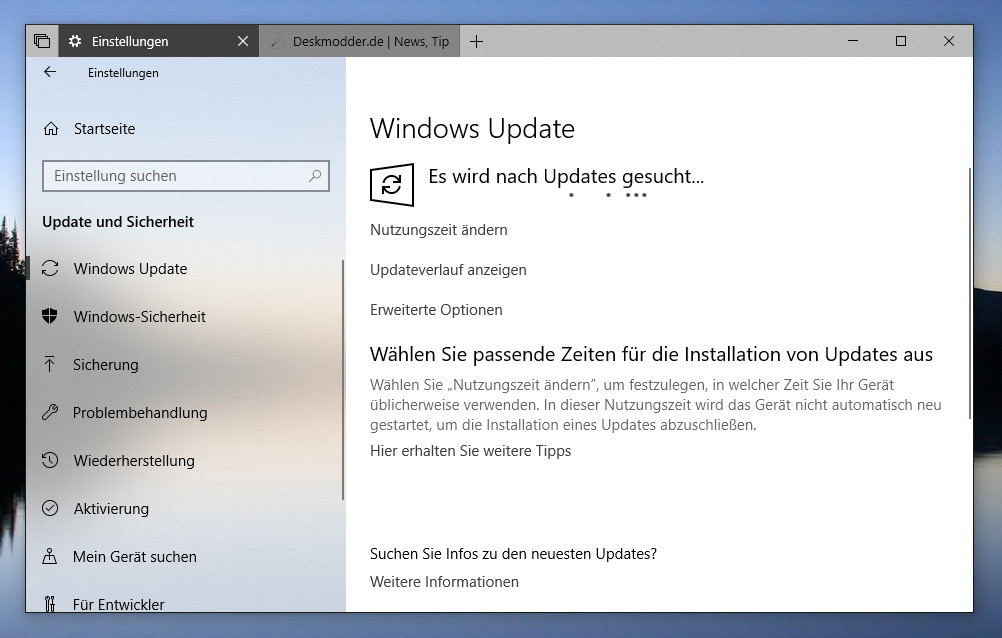Click the Problembehandlung wrench icon
1002x638 pixels.
[50, 412]
